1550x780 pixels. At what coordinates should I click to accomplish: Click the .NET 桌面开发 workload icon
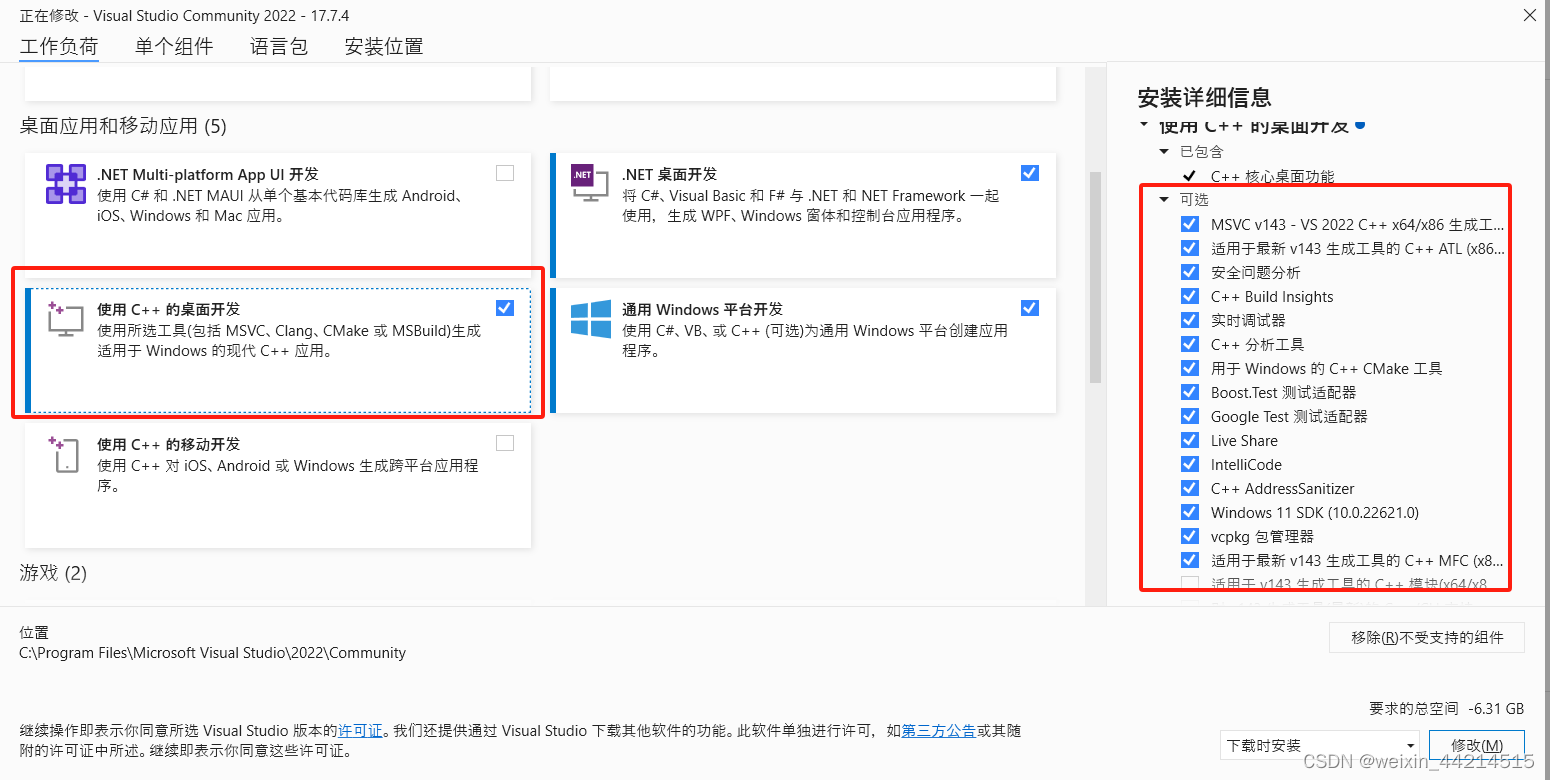point(589,183)
